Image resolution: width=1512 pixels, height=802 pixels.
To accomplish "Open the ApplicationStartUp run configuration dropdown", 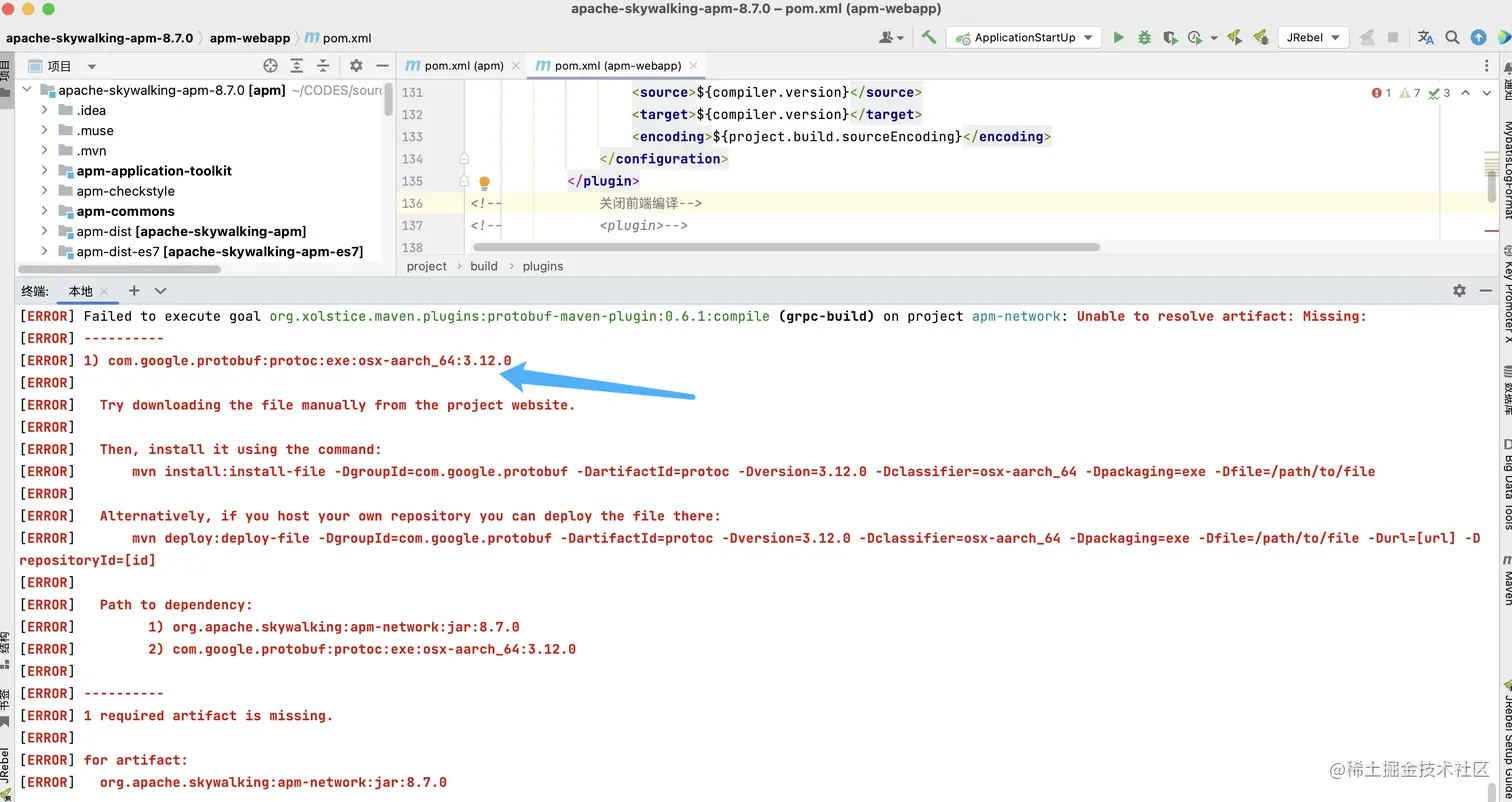I will pyautogui.click(x=1024, y=38).
